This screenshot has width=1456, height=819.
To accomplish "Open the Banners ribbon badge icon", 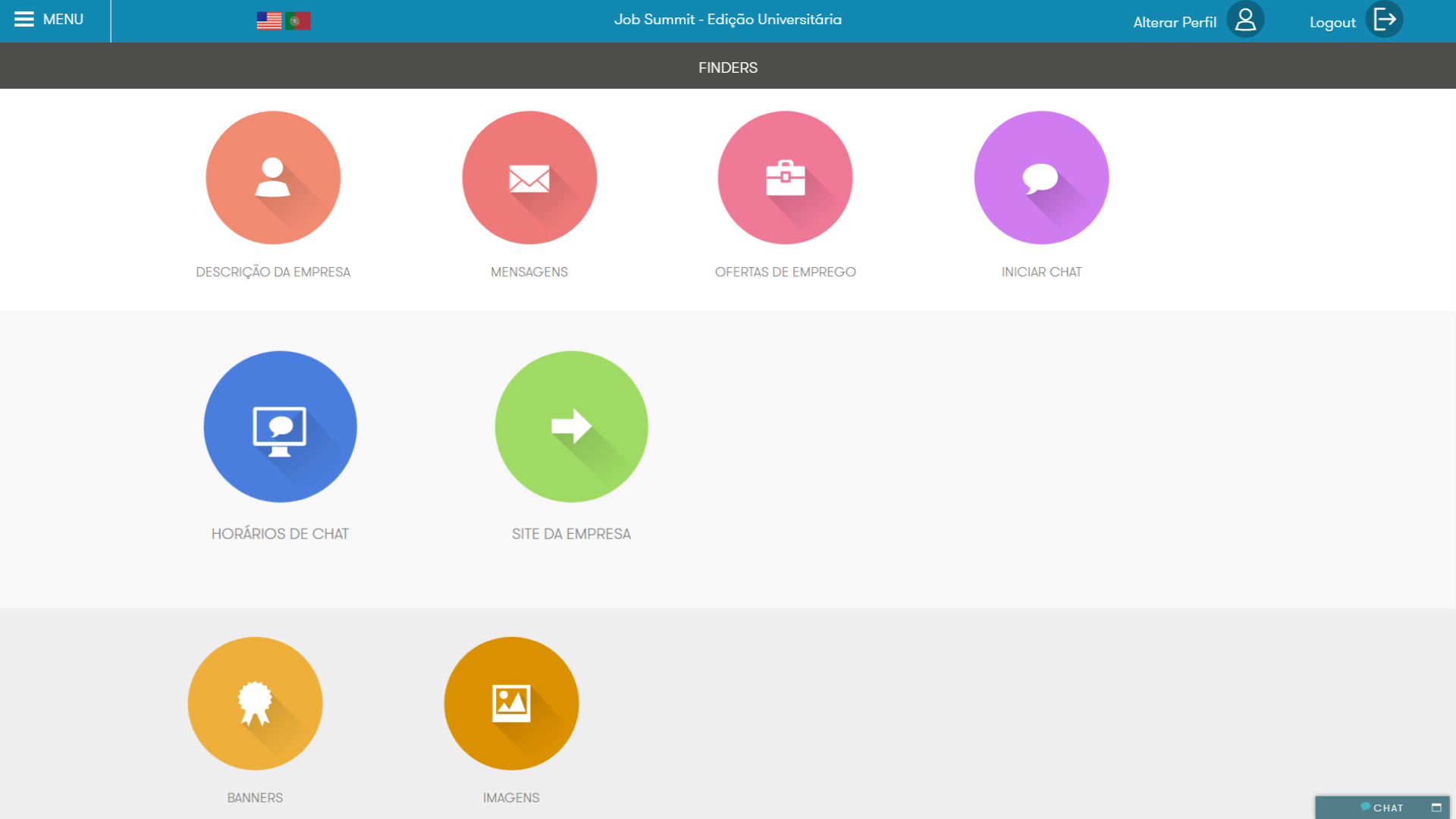I will click(x=255, y=703).
